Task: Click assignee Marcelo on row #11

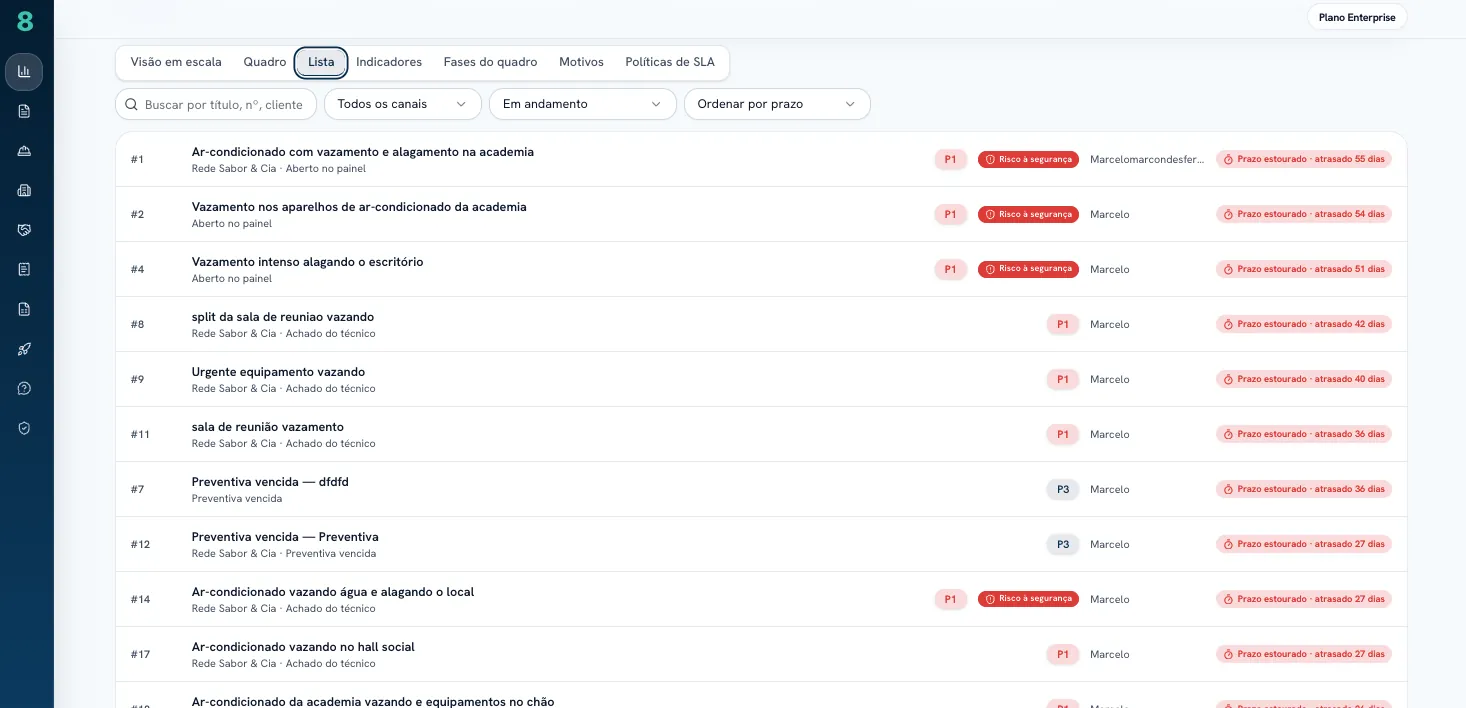Action: tap(1109, 434)
